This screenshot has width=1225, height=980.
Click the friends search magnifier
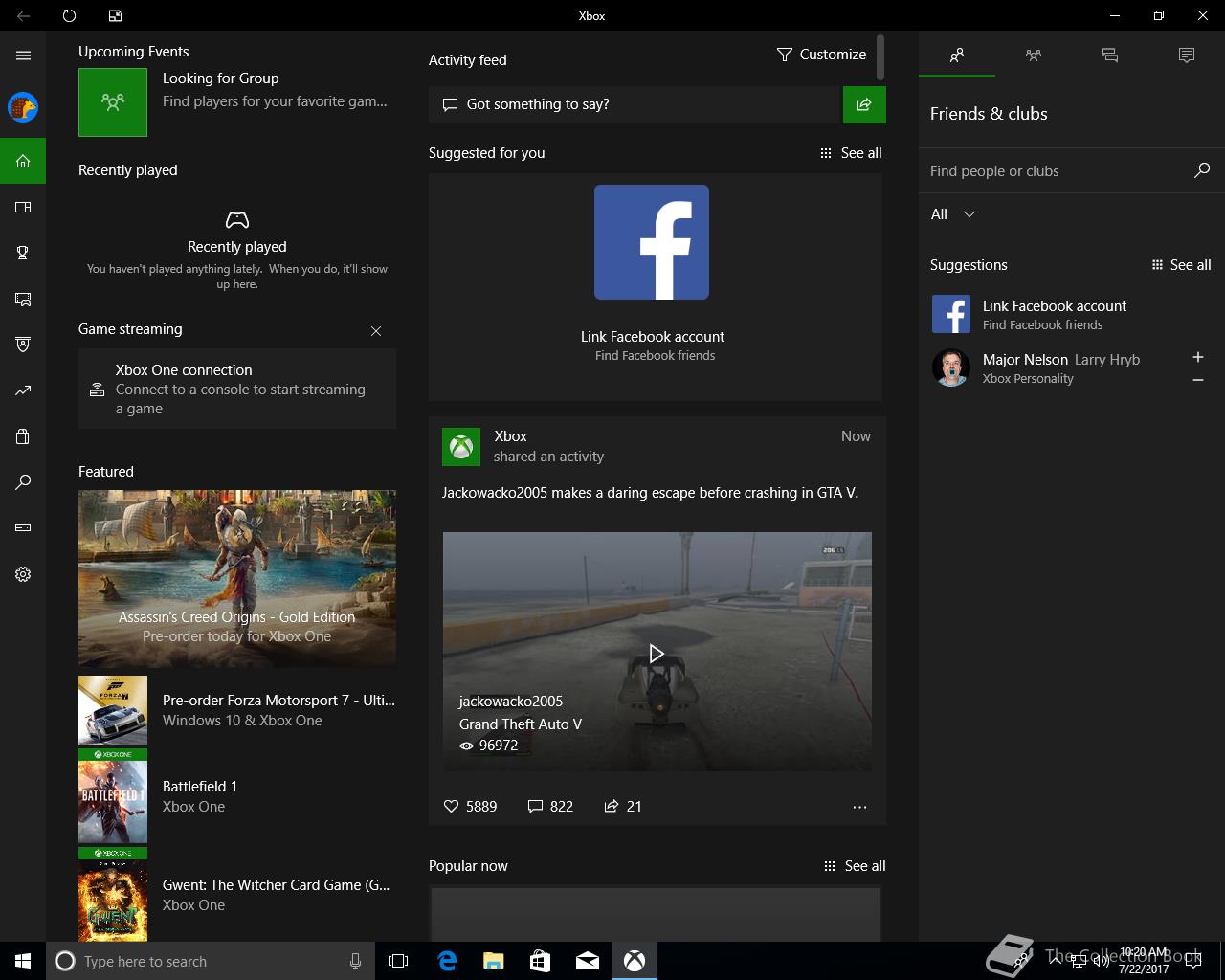1202,170
